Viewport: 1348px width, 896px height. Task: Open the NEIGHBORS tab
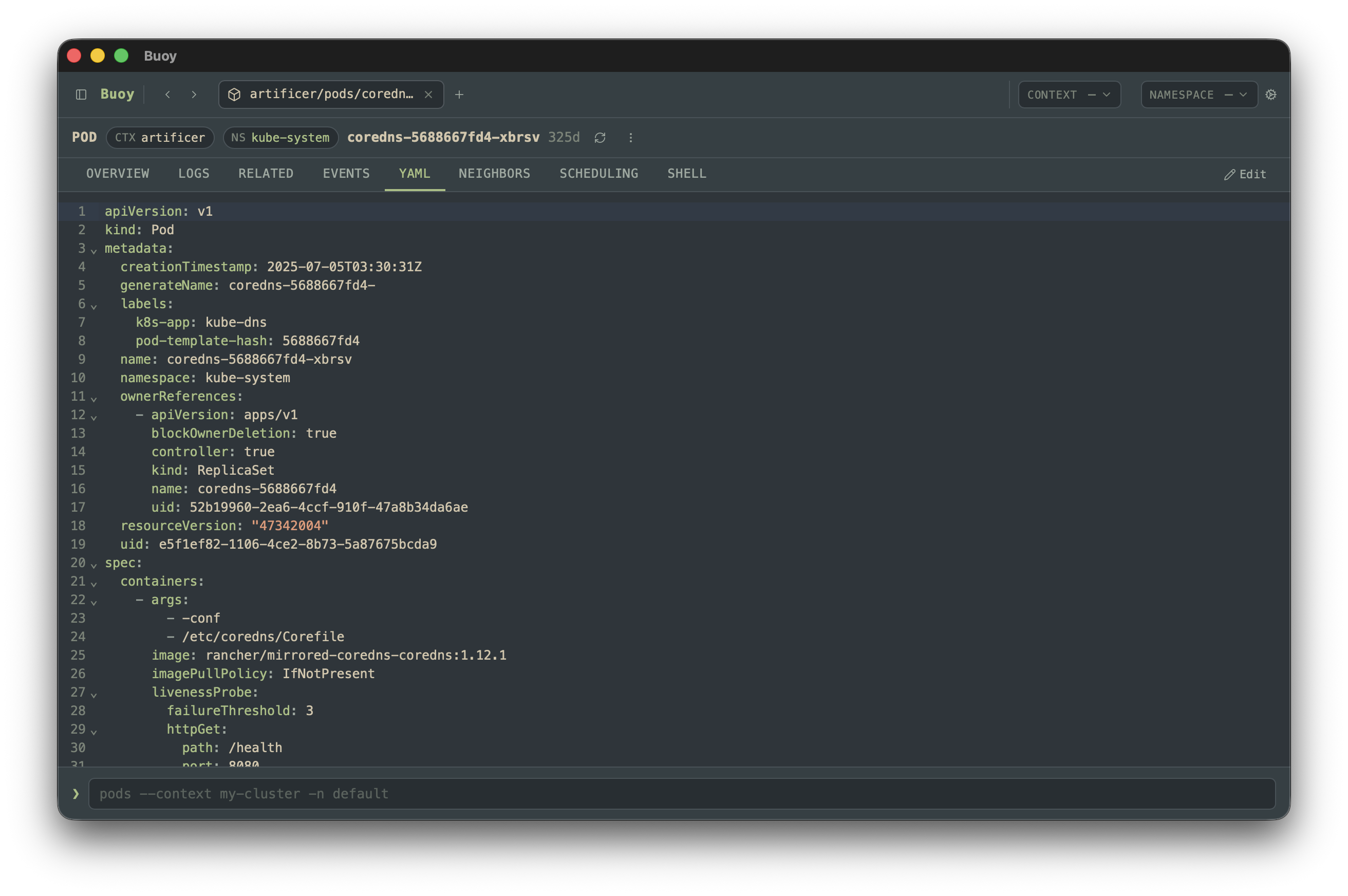494,174
